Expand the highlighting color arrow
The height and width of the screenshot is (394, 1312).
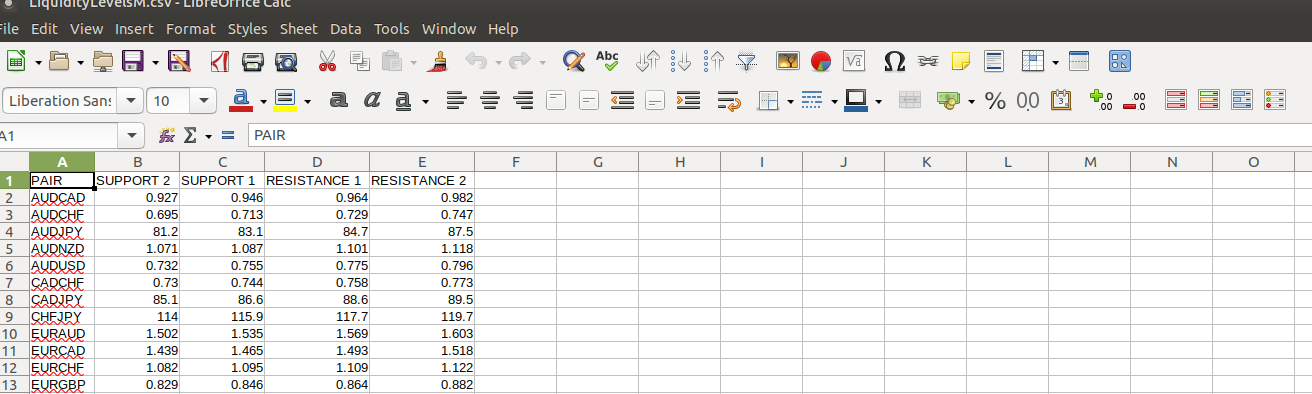(x=307, y=100)
